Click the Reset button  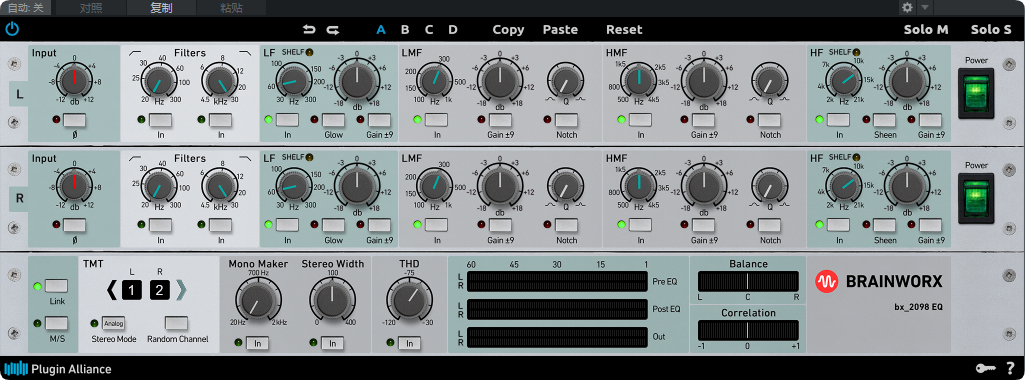[624, 29]
